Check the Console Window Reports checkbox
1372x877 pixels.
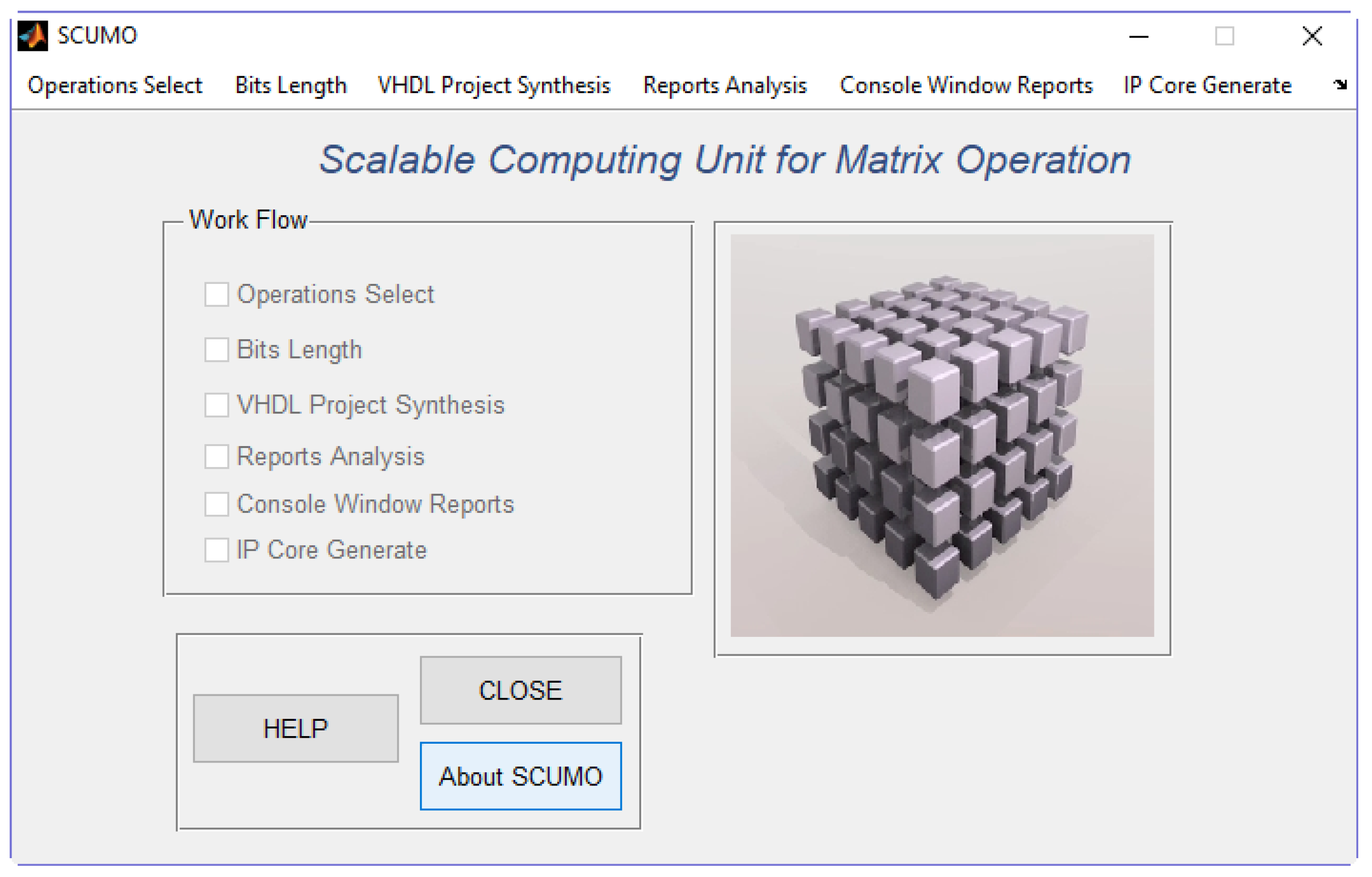[x=217, y=504]
